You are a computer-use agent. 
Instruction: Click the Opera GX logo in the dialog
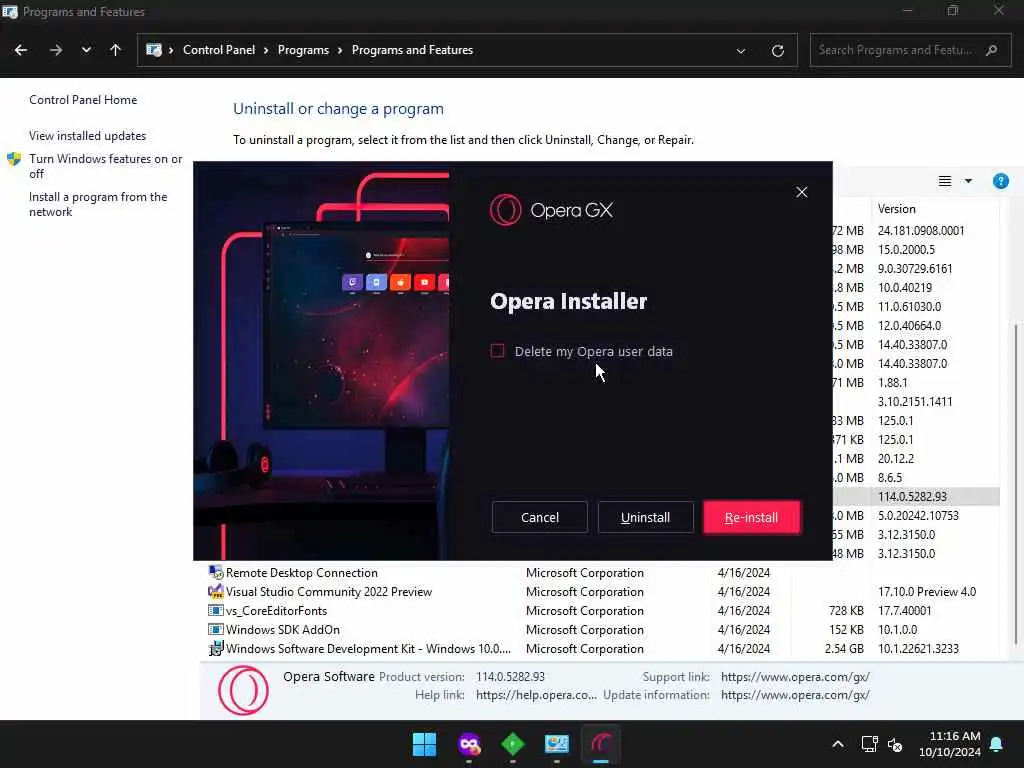coord(551,210)
